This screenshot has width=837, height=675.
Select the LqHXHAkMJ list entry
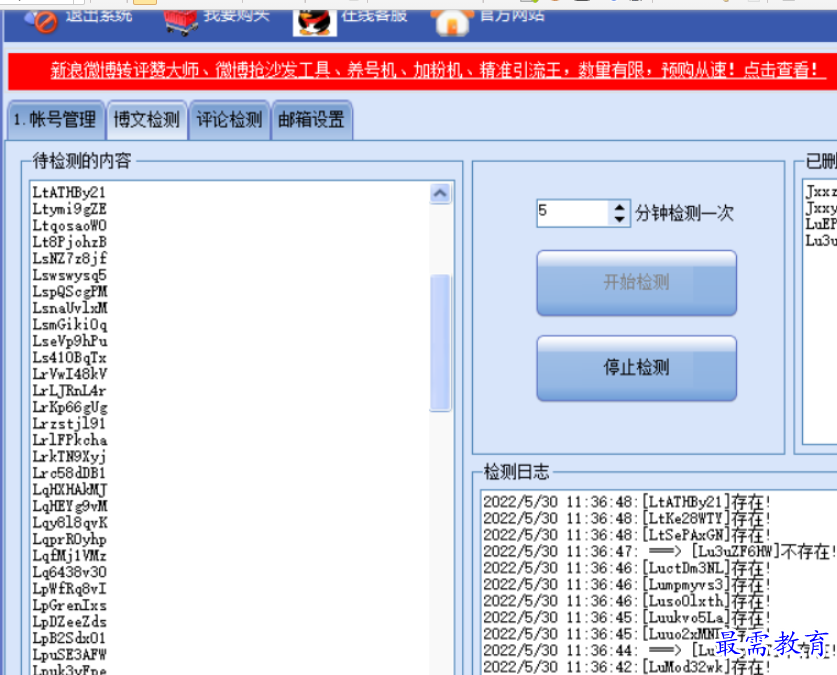(70, 490)
